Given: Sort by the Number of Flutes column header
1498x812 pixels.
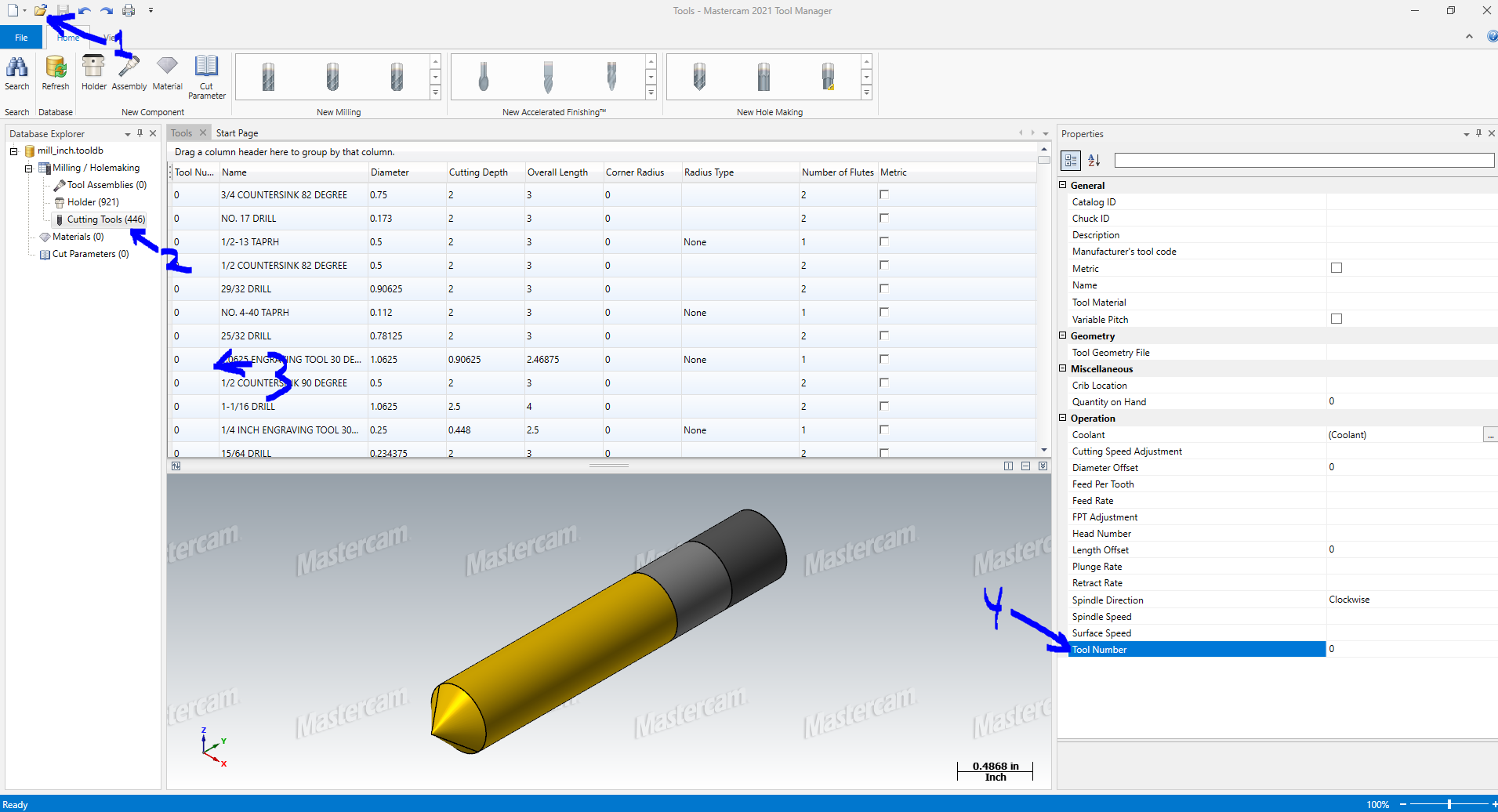Looking at the screenshot, I should tap(838, 172).
